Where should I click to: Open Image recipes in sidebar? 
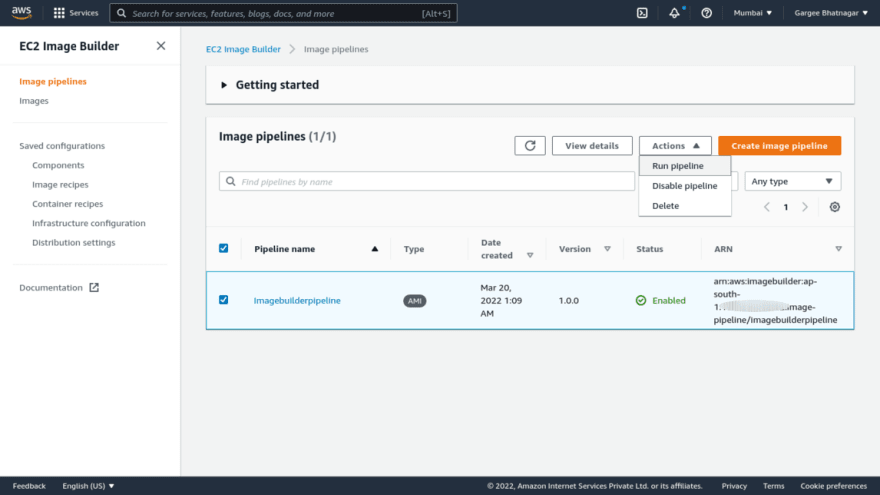tap(60, 184)
